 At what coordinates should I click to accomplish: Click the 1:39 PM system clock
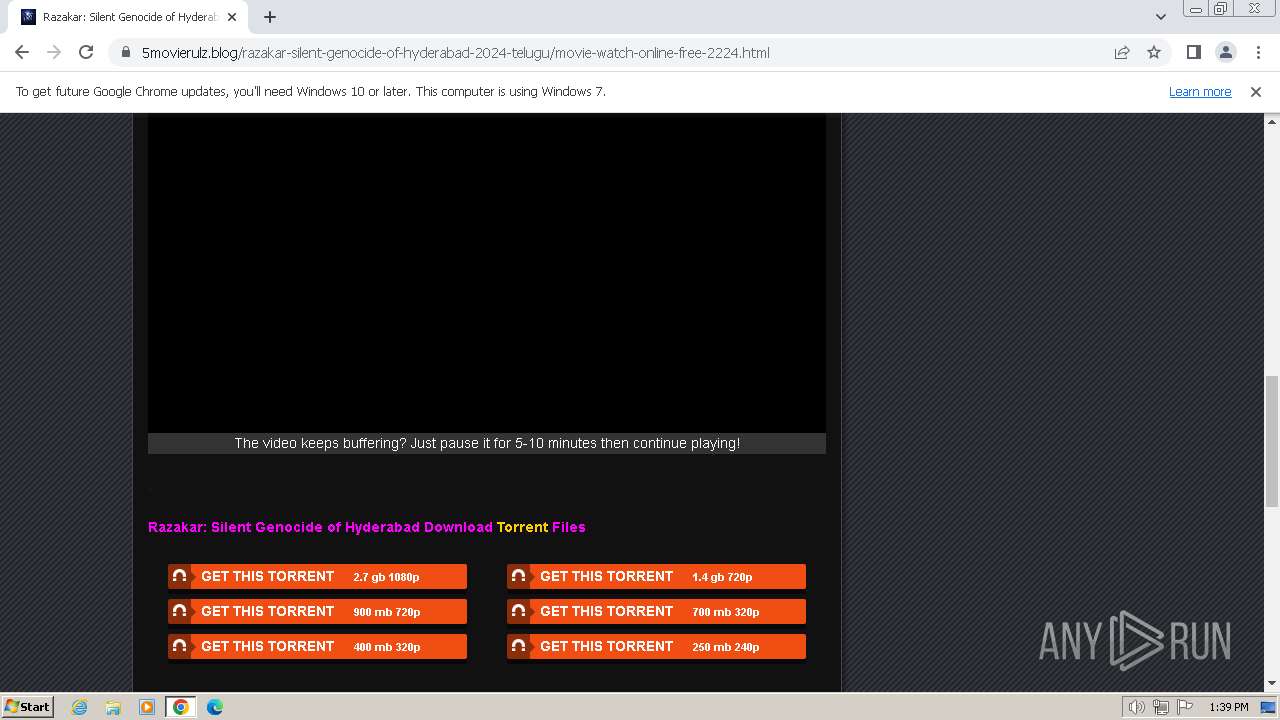coord(1228,707)
